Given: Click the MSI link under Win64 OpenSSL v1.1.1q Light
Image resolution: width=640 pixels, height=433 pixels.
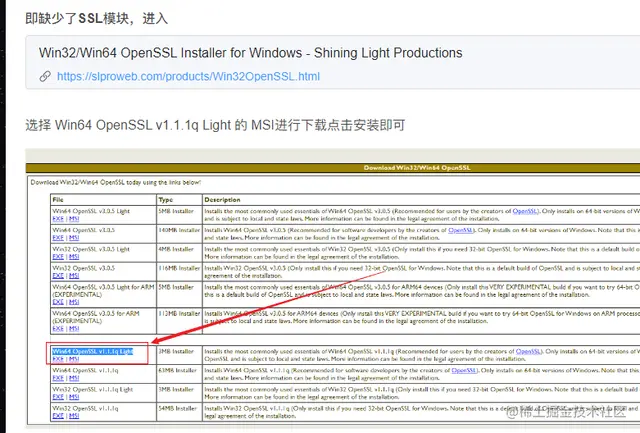Looking at the screenshot, I should [x=74, y=359].
